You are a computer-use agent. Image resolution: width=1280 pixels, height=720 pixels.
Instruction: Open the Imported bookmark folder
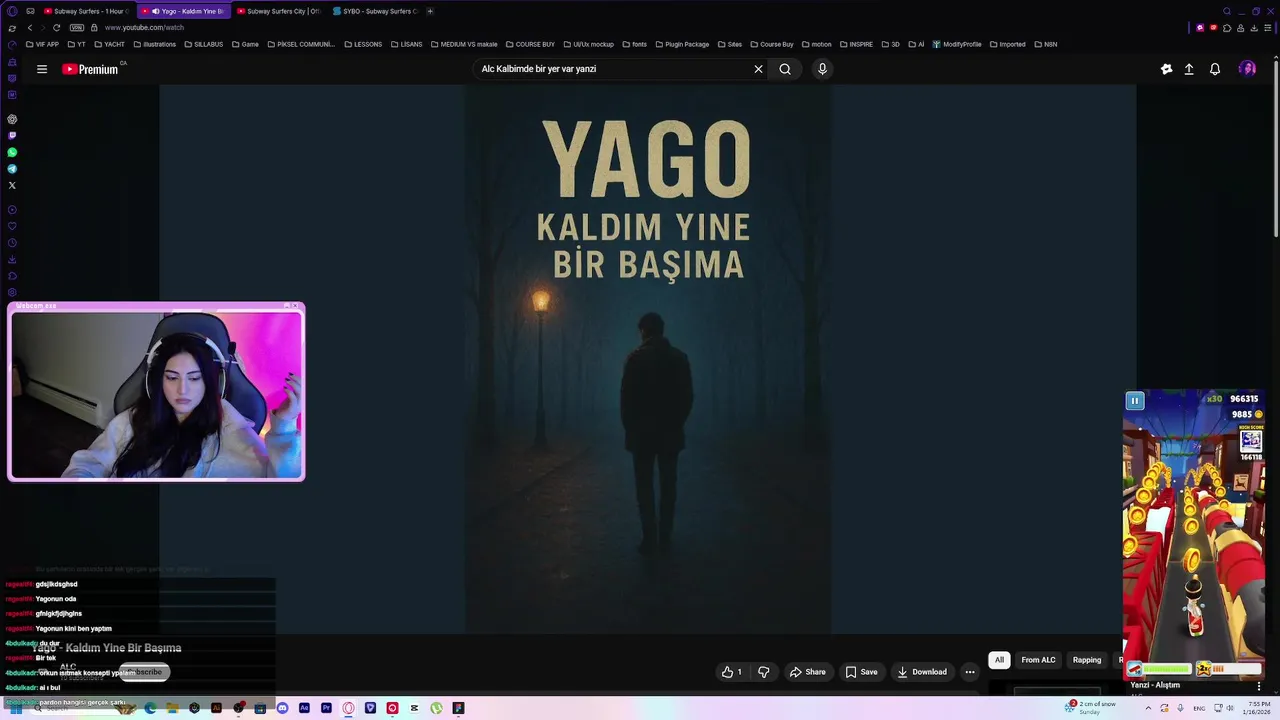pyautogui.click(x=1008, y=44)
